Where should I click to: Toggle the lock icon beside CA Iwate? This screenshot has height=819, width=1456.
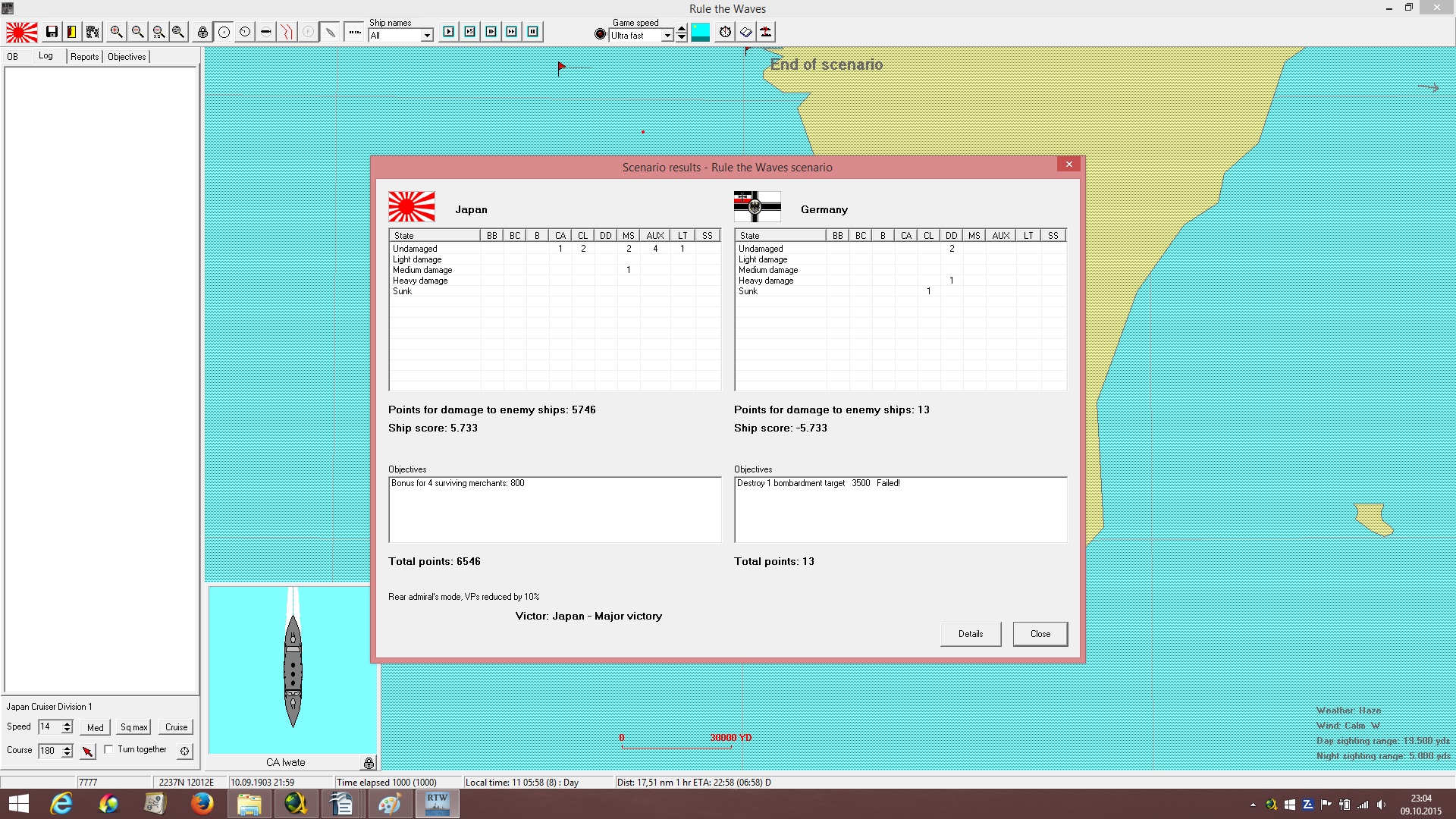[369, 763]
